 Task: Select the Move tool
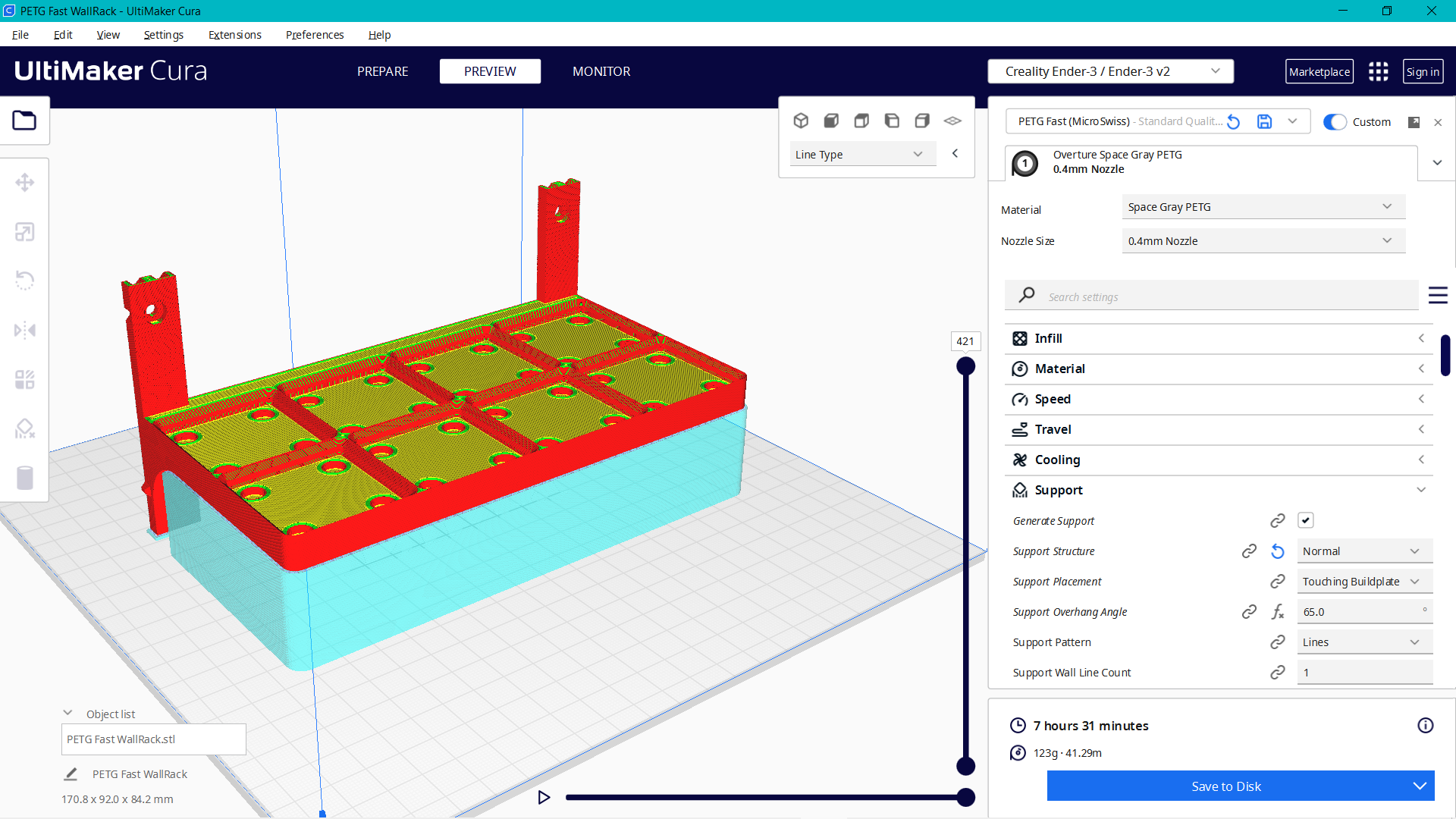(25, 182)
